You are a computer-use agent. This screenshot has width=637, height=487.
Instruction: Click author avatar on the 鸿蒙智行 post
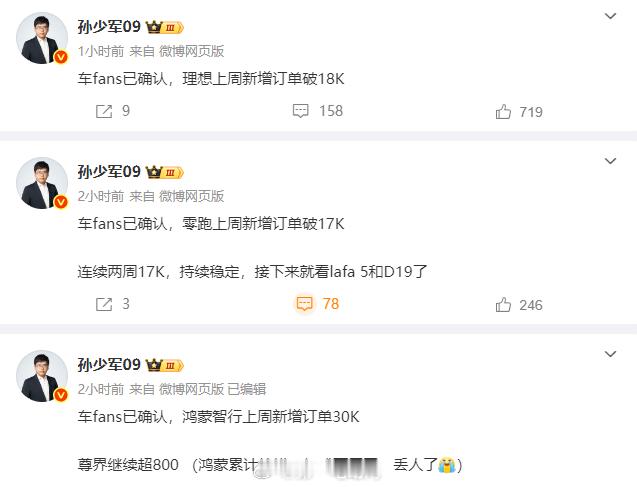[x=42, y=376]
